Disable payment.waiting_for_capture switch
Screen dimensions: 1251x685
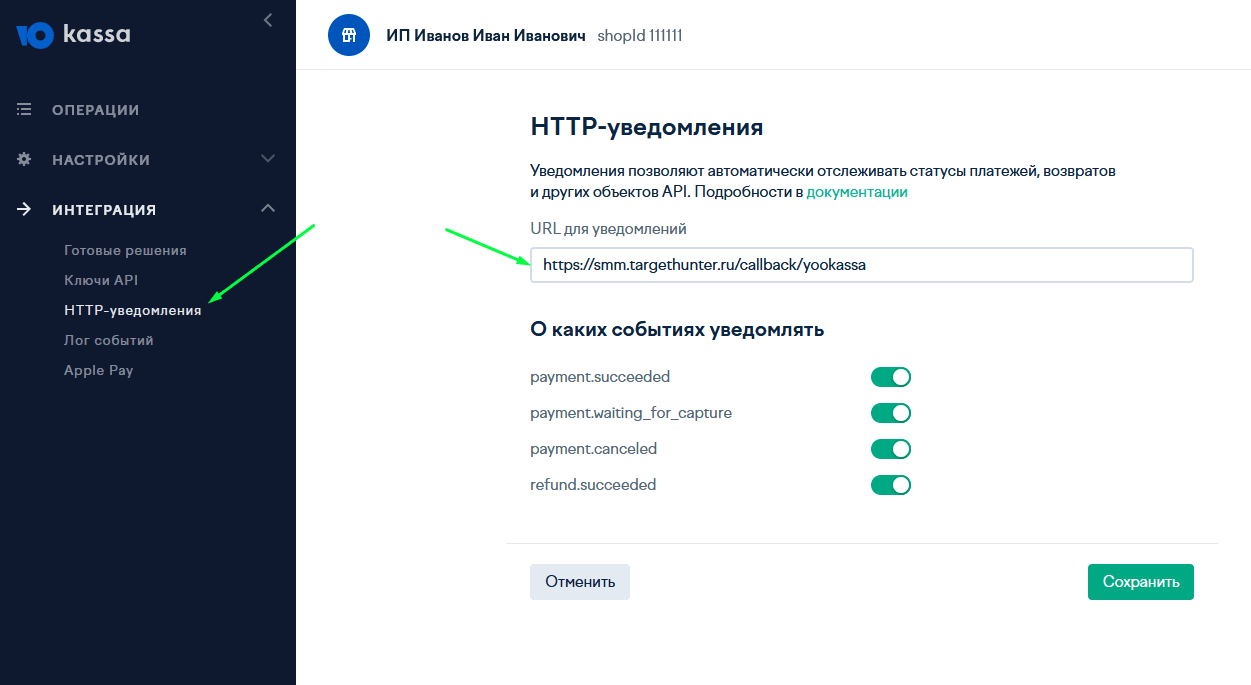890,413
